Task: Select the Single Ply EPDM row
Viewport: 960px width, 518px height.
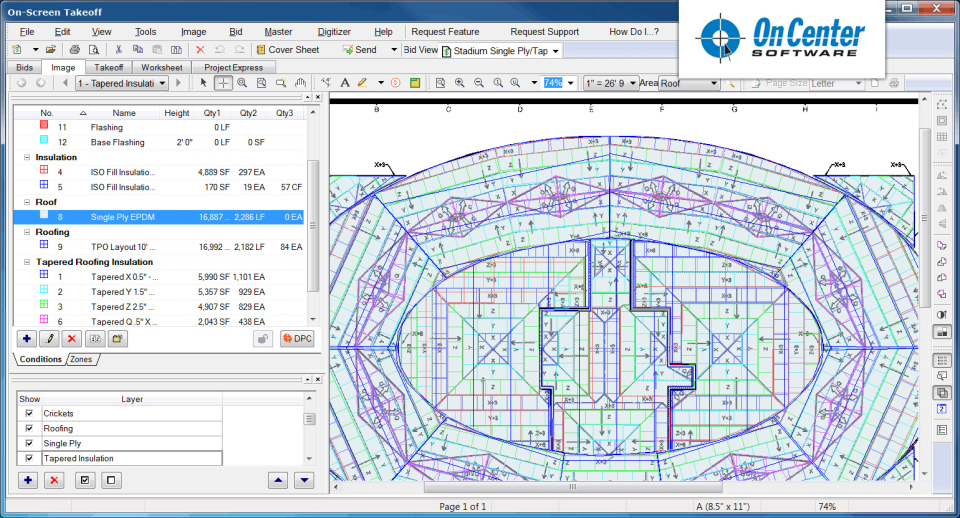Action: (x=123, y=216)
